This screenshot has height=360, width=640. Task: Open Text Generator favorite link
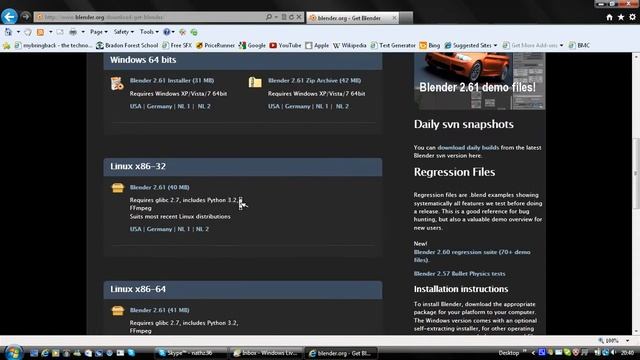click(393, 46)
